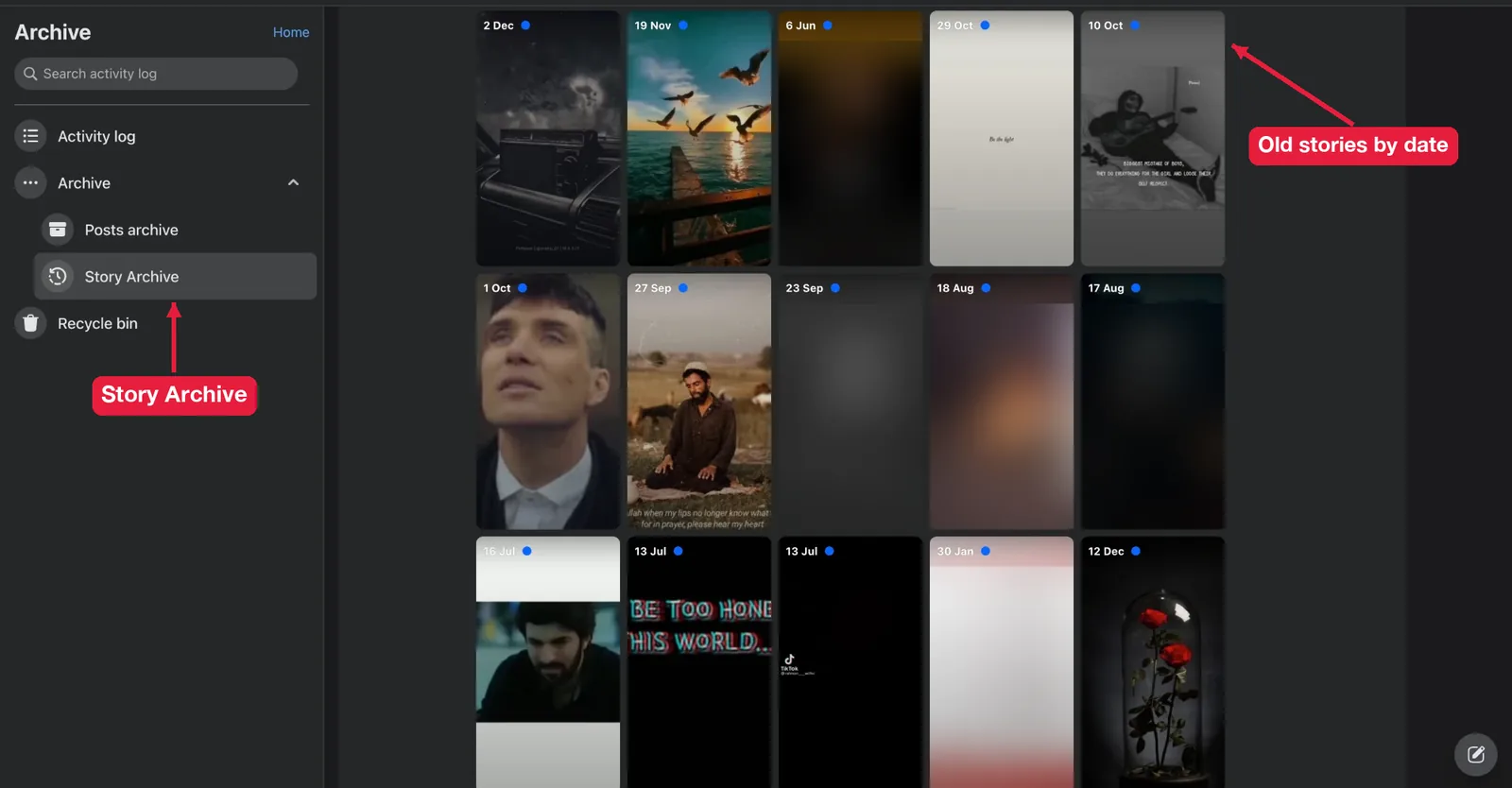Viewport: 1512px width, 788px height.
Task: Select the Archive menu label
Action: (x=84, y=183)
